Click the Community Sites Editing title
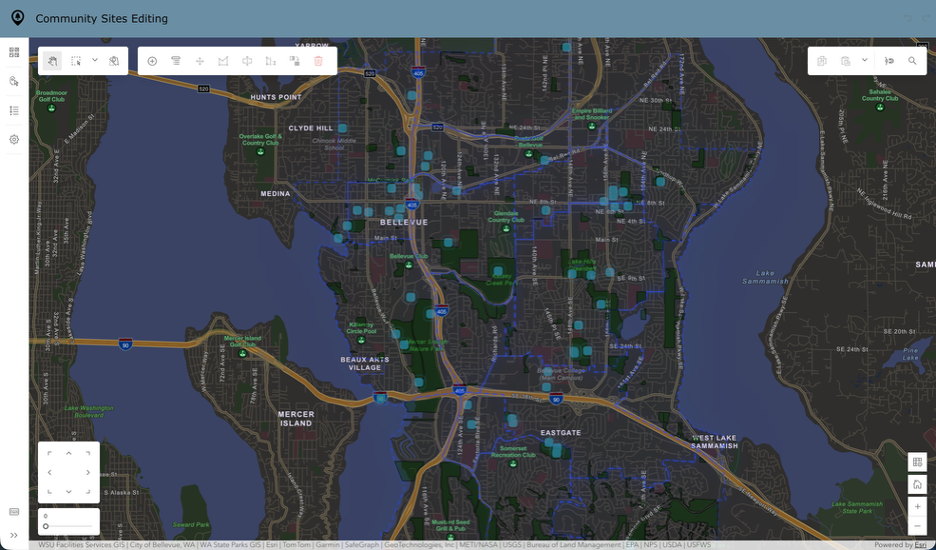The height and width of the screenshot is (550, 936). 101,19
